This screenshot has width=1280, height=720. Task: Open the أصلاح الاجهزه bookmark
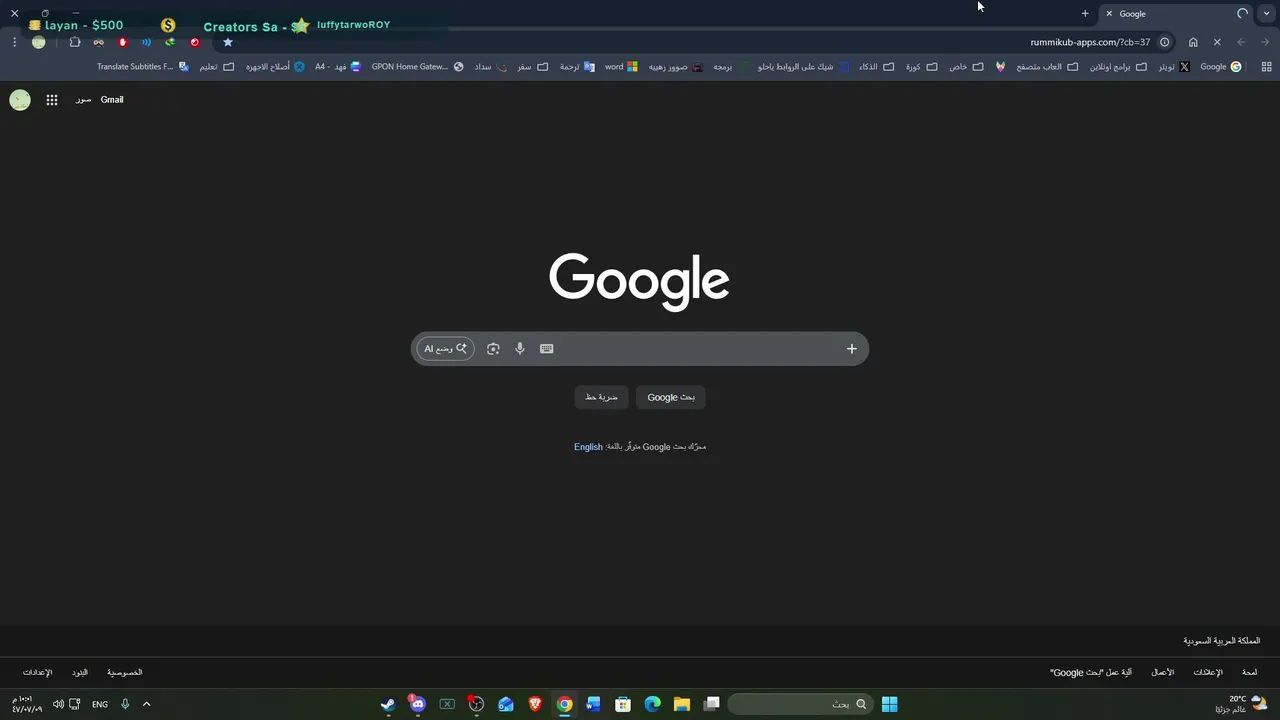point(276,67)
